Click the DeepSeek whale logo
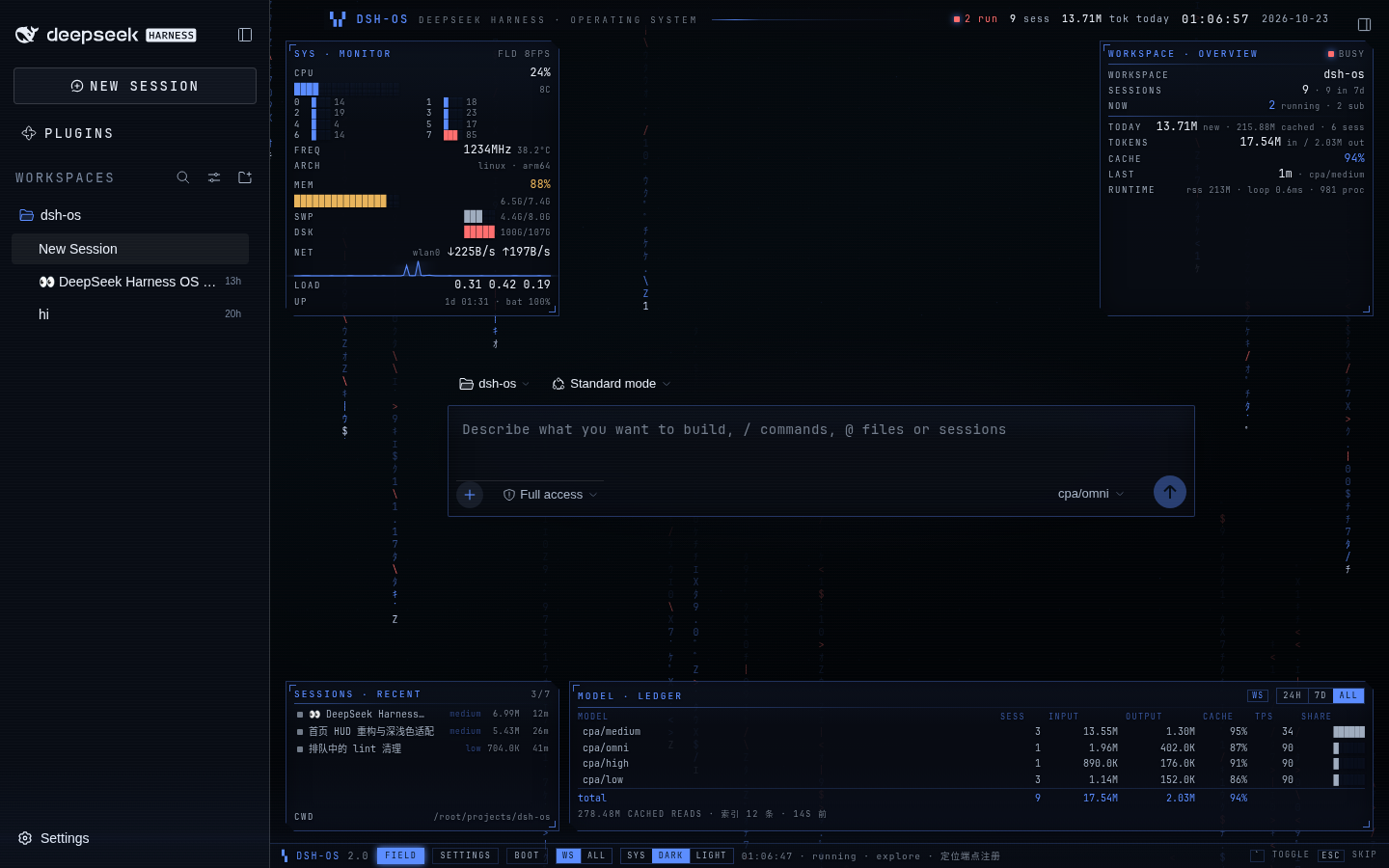 point(27,35)
